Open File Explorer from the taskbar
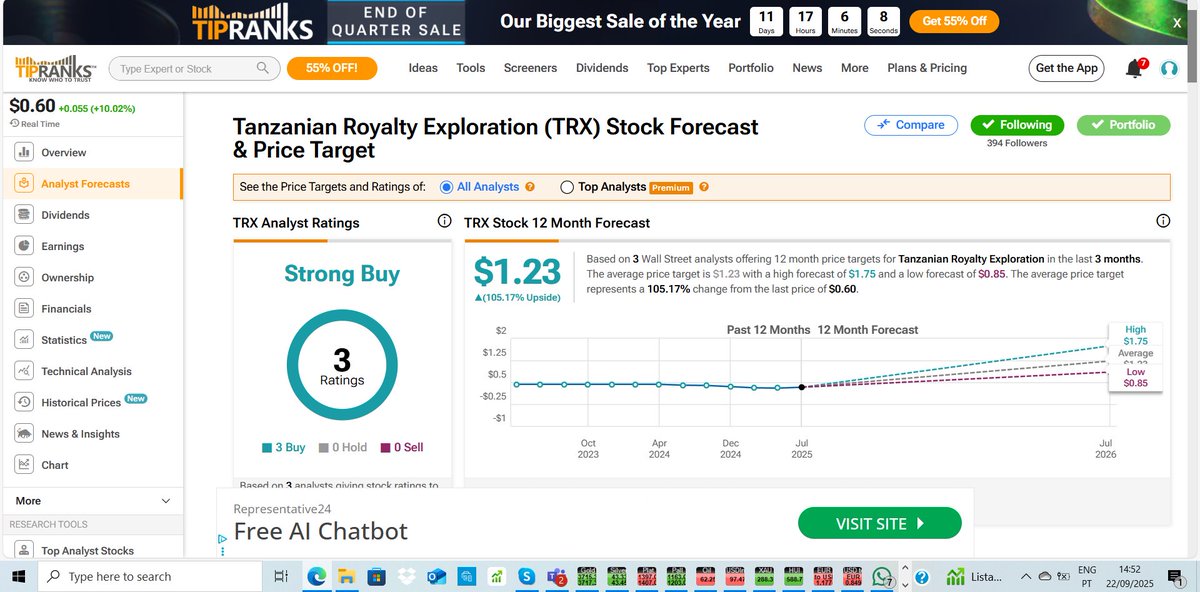 coord(346,576)
